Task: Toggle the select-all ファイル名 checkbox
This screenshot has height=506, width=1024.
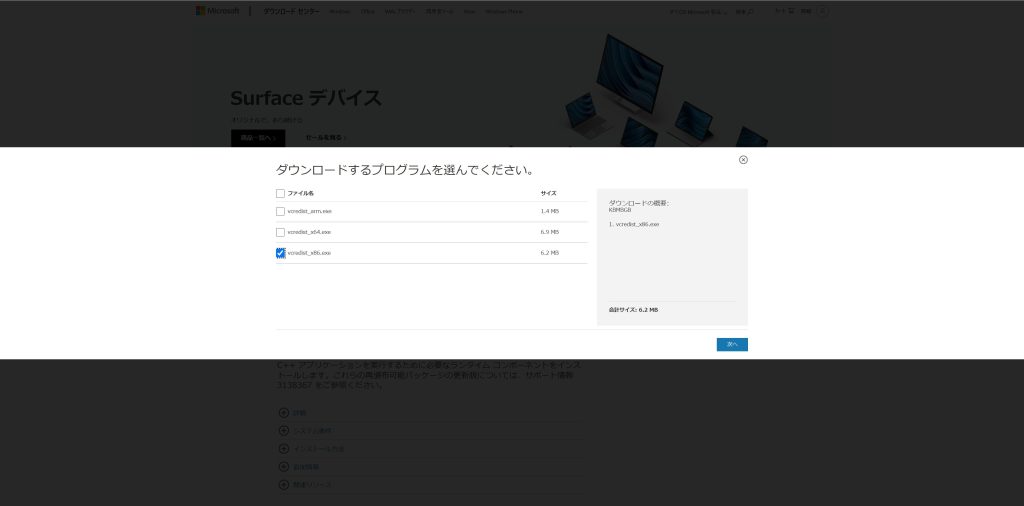Action: [x=280, y=193]
